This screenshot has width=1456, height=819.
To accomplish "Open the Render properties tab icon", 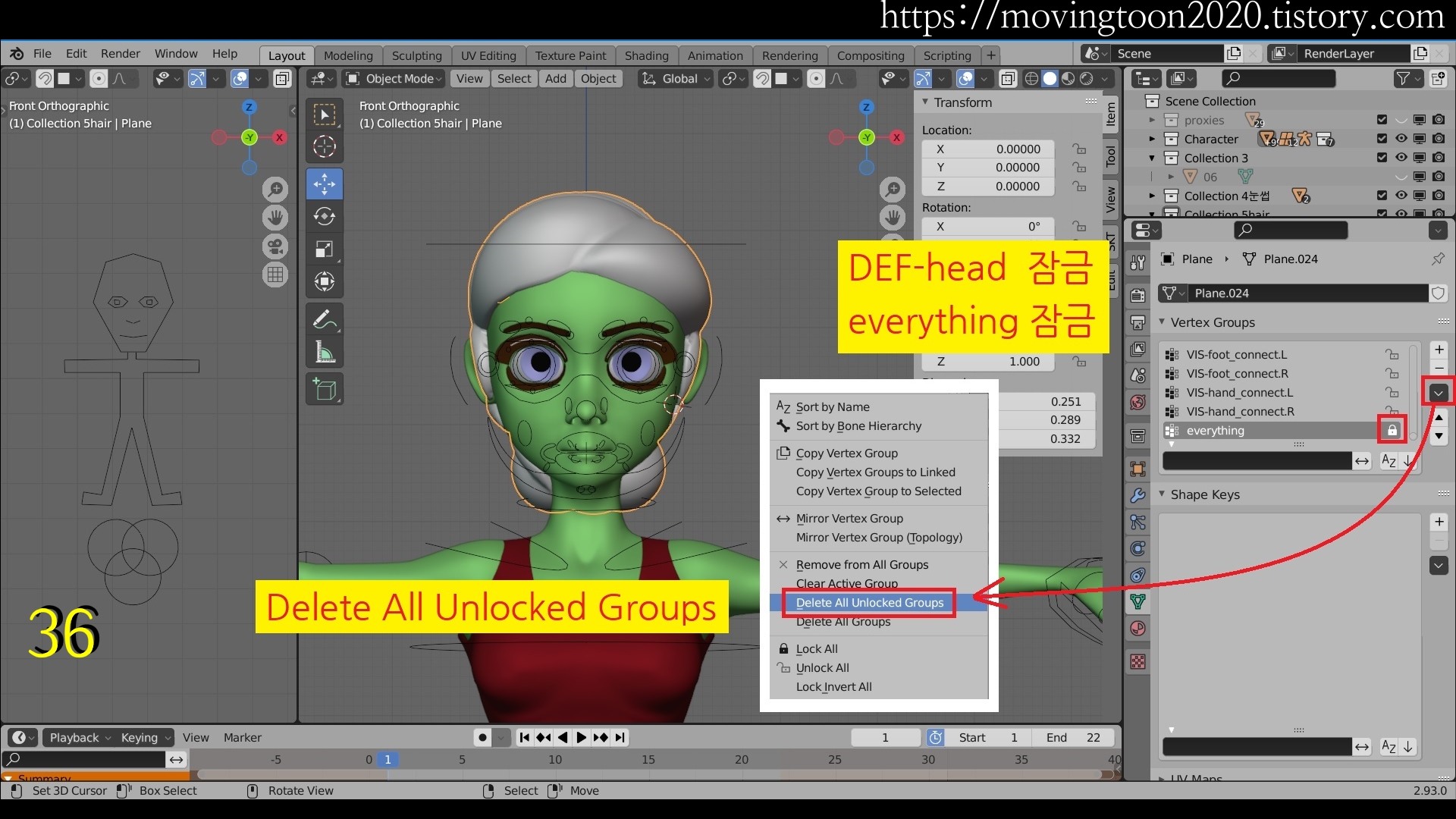I will (x=1137, y=295).
